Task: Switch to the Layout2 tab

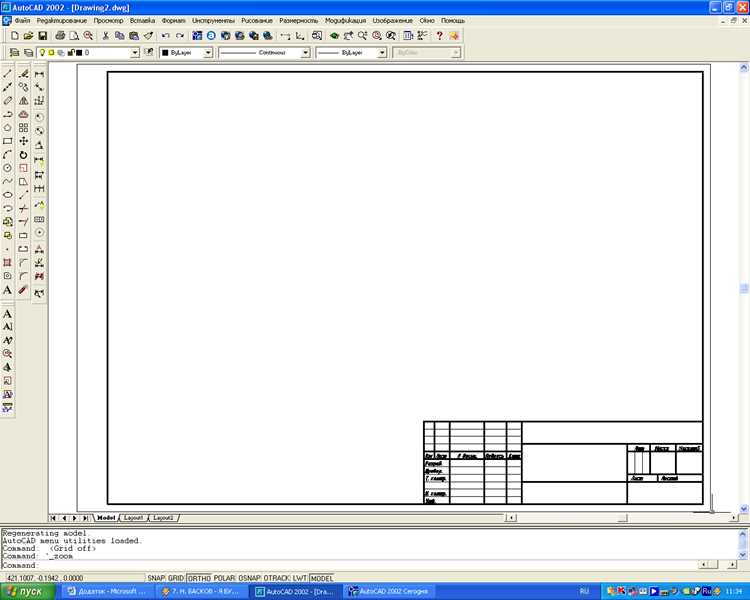Action: 163,518
